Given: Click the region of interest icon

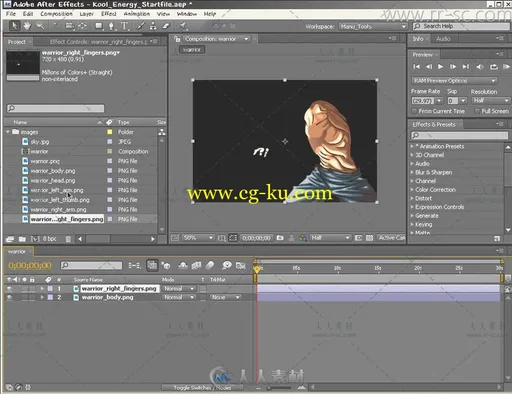Looking at the screenshot, I should point(358,238).
